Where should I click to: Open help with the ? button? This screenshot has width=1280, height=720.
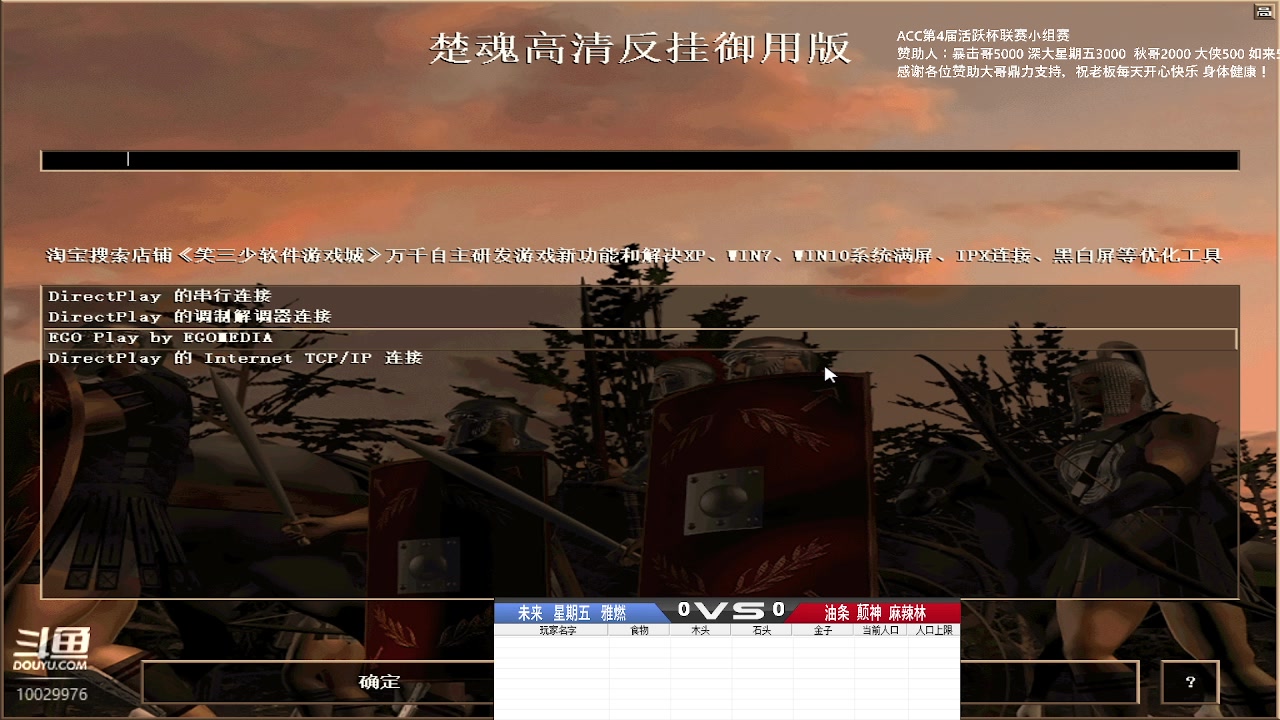[1190, 682]
